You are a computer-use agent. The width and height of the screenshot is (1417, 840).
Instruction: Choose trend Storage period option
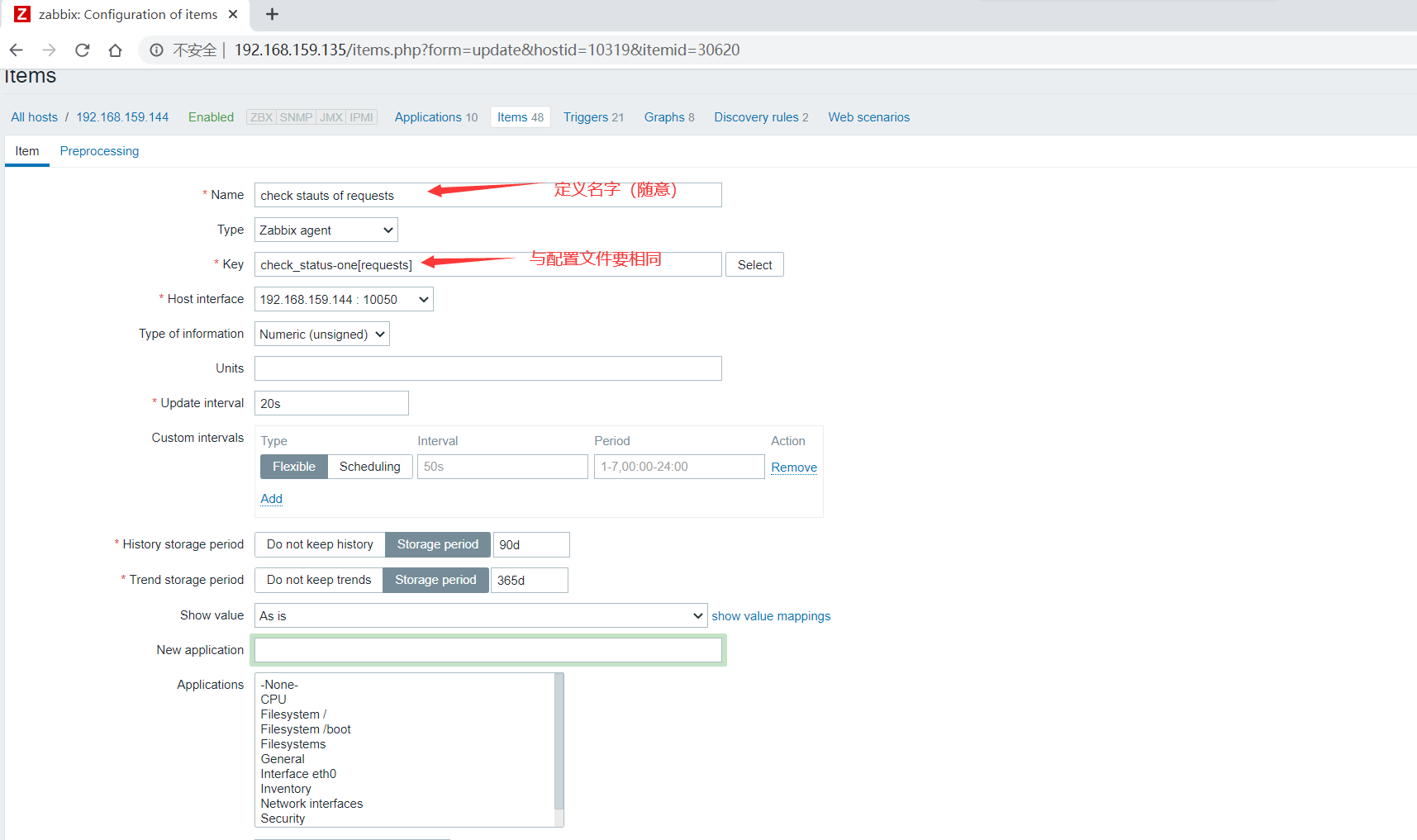[x=435, y=580]
